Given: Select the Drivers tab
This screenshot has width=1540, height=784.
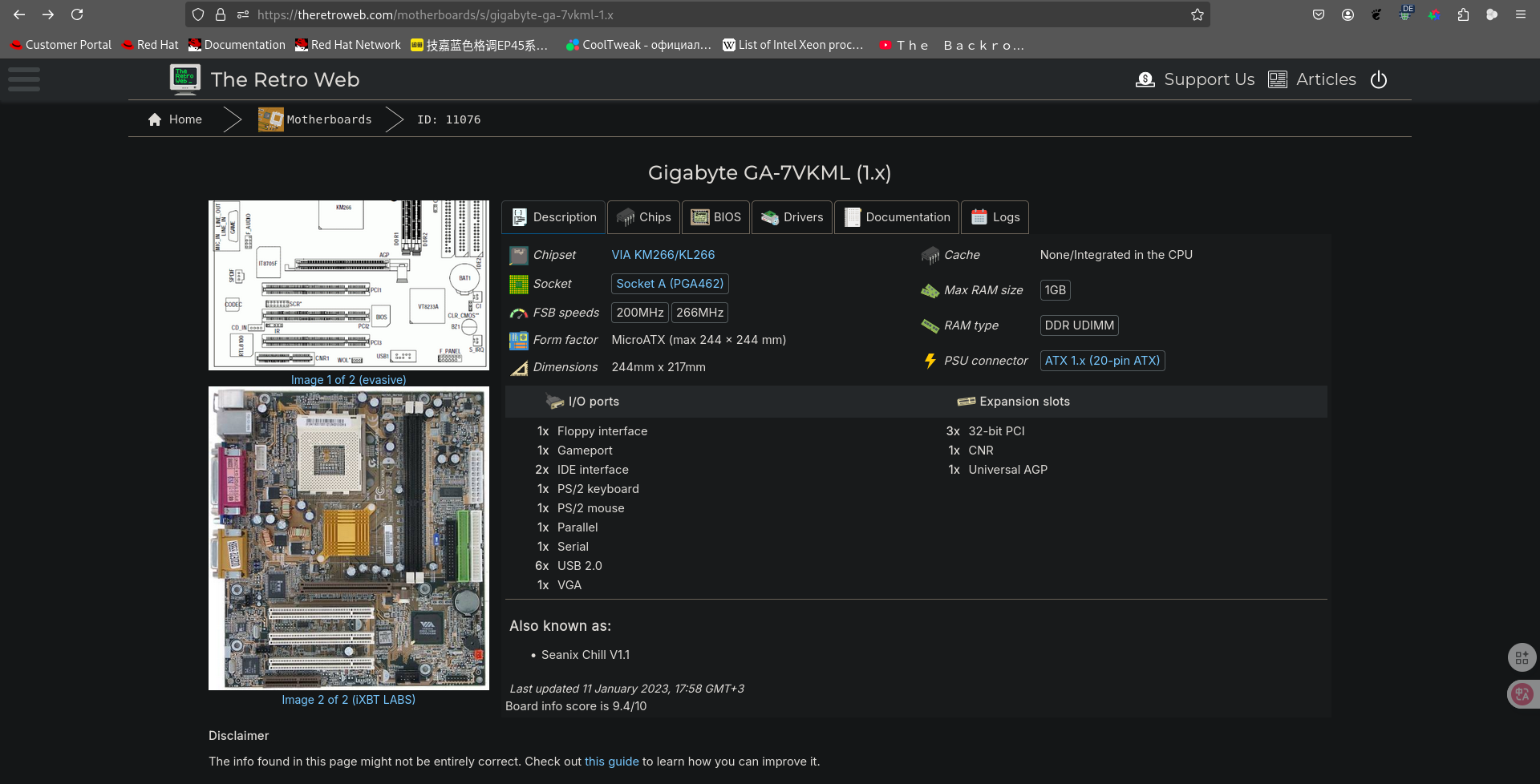Looking at the screenshot, I should 792,217.
